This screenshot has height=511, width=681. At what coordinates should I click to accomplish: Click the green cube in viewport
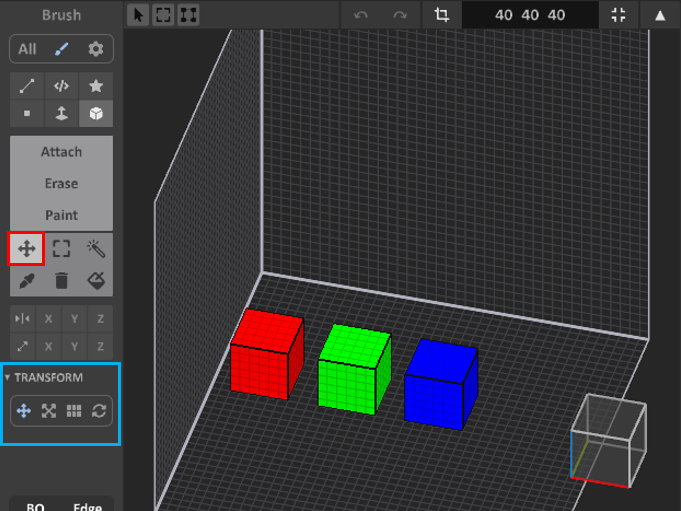pyautogui.click(x=354, y=369)
